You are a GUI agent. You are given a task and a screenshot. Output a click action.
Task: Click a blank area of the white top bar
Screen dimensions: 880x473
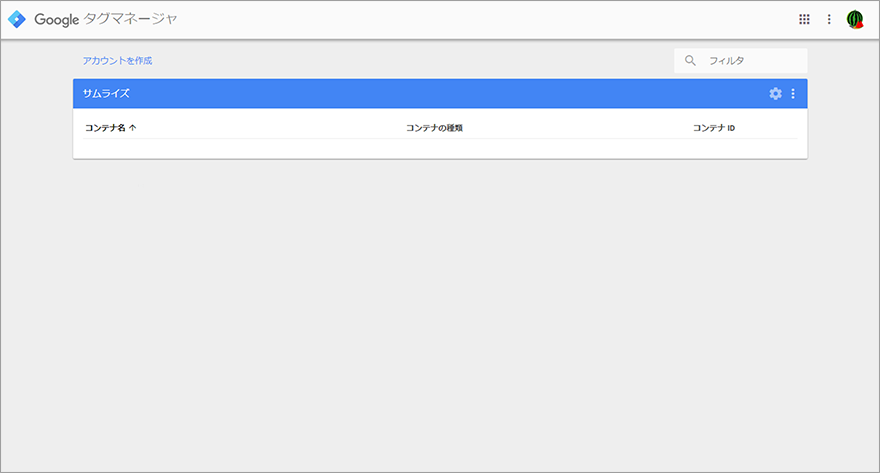(x=483, y=20)
